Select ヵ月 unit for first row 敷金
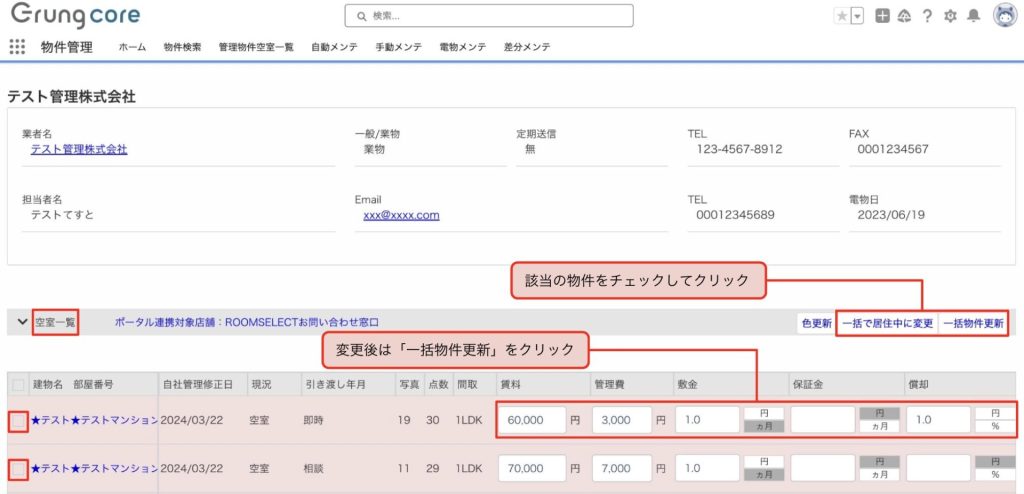 click(764, 427)
